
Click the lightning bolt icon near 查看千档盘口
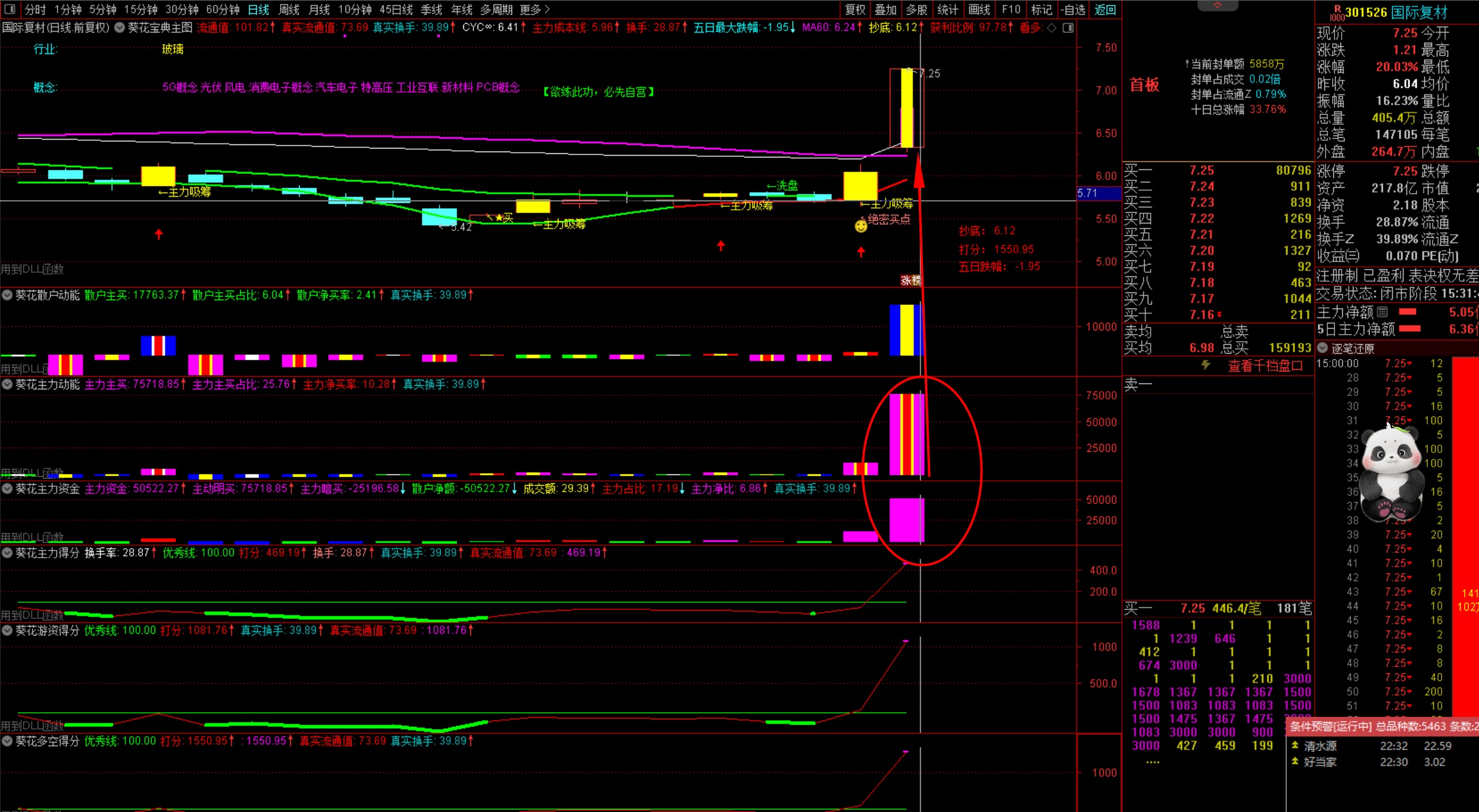click(1206, 365)
